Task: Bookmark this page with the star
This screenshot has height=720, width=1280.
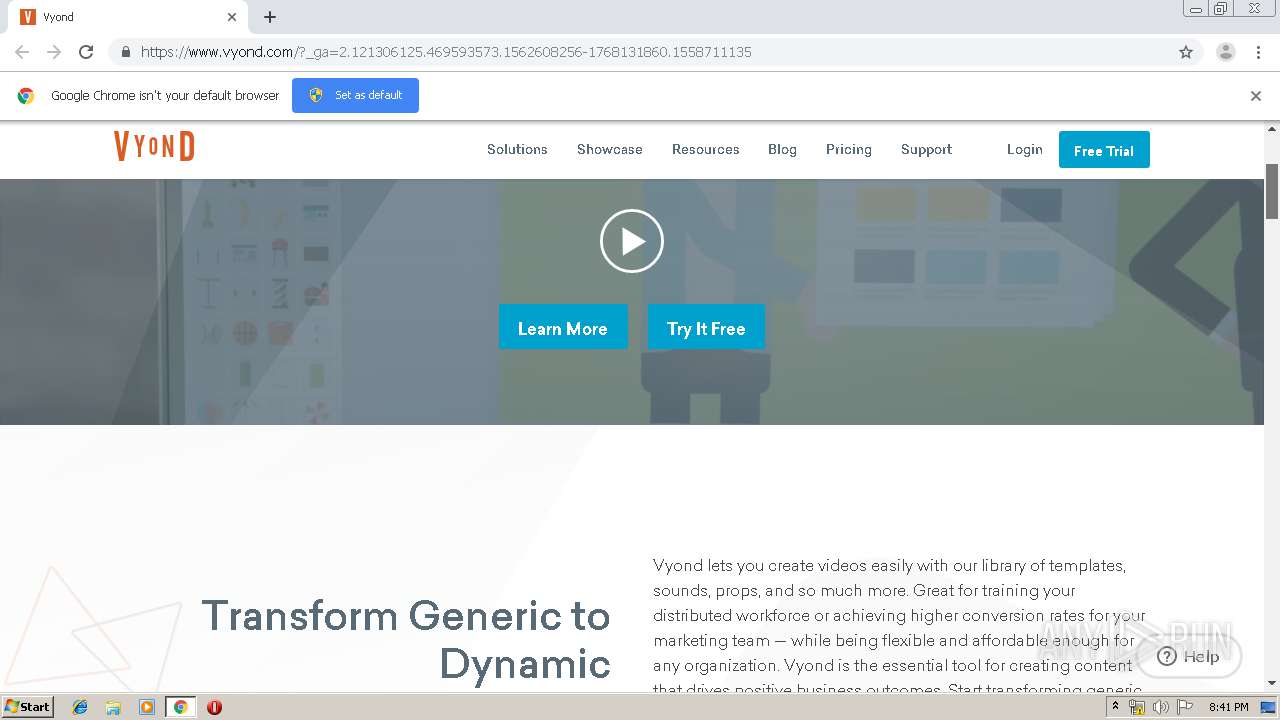Action: [1186, 52]
